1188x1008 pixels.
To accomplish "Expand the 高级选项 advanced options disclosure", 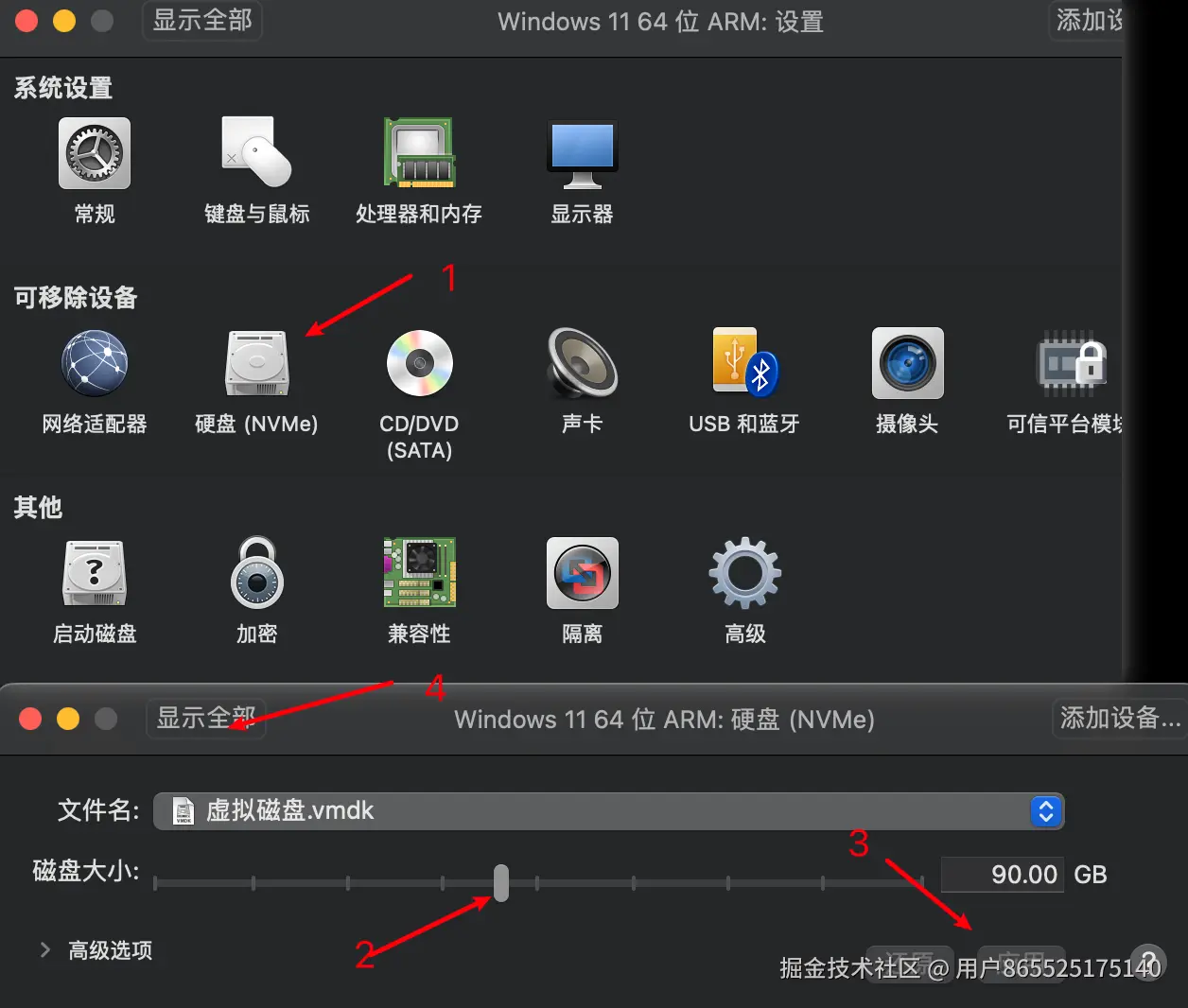I will [44, 950].
